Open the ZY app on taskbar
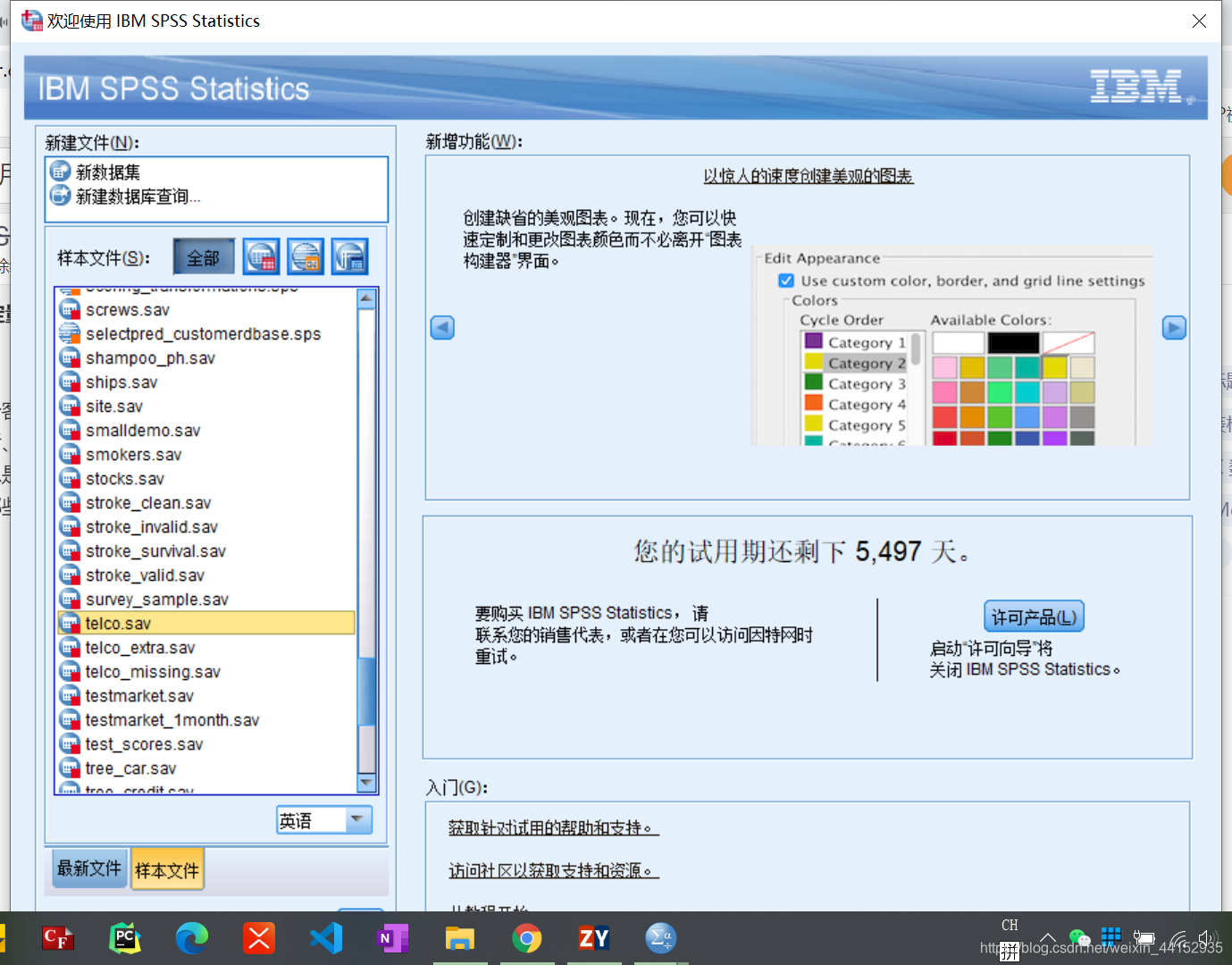 pos(594,938)
